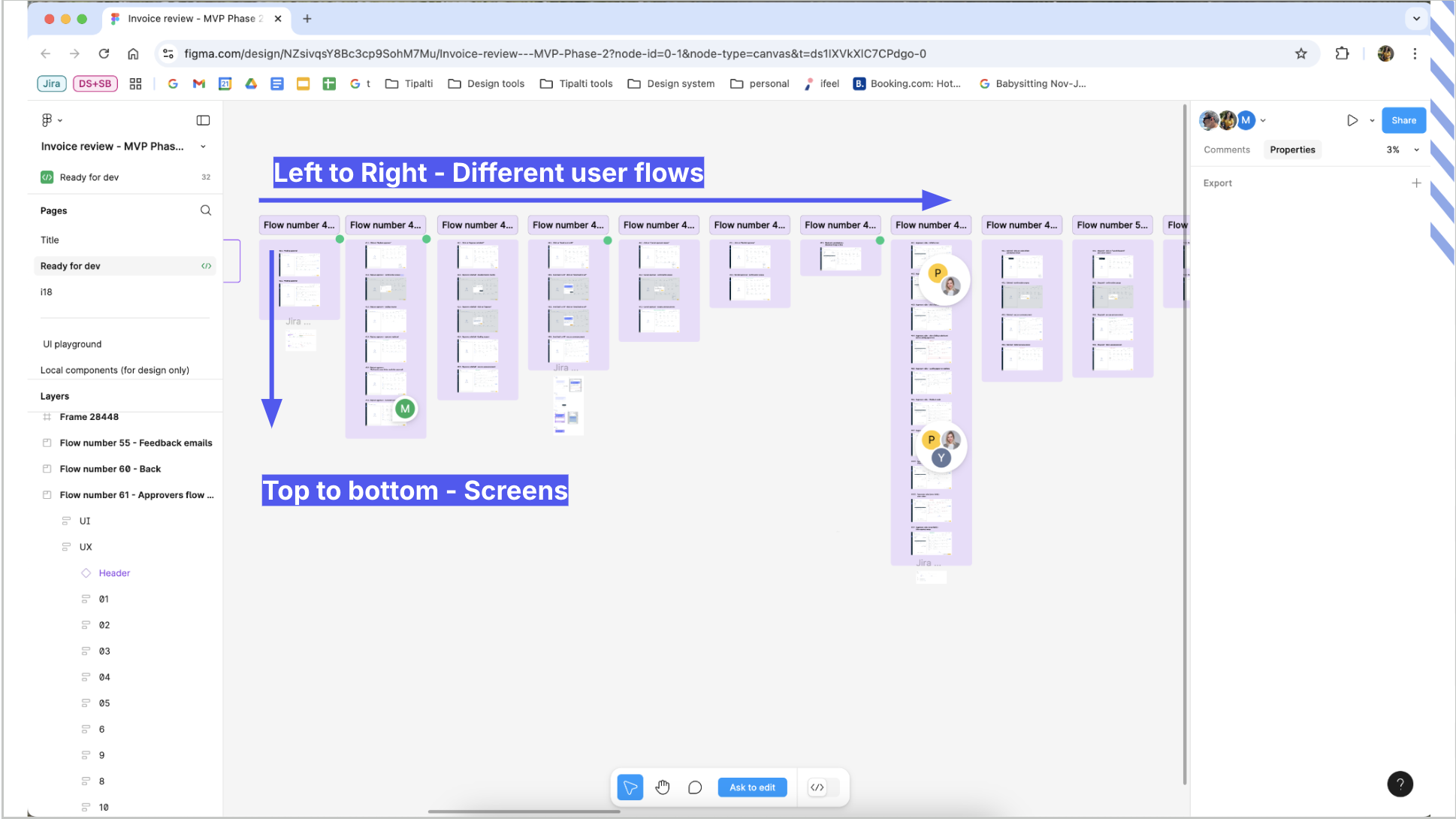Screen dimensions: 1456x819
Task: Select the Comment bubble tool
Action: pyautogui.click(x=695, y=787)
